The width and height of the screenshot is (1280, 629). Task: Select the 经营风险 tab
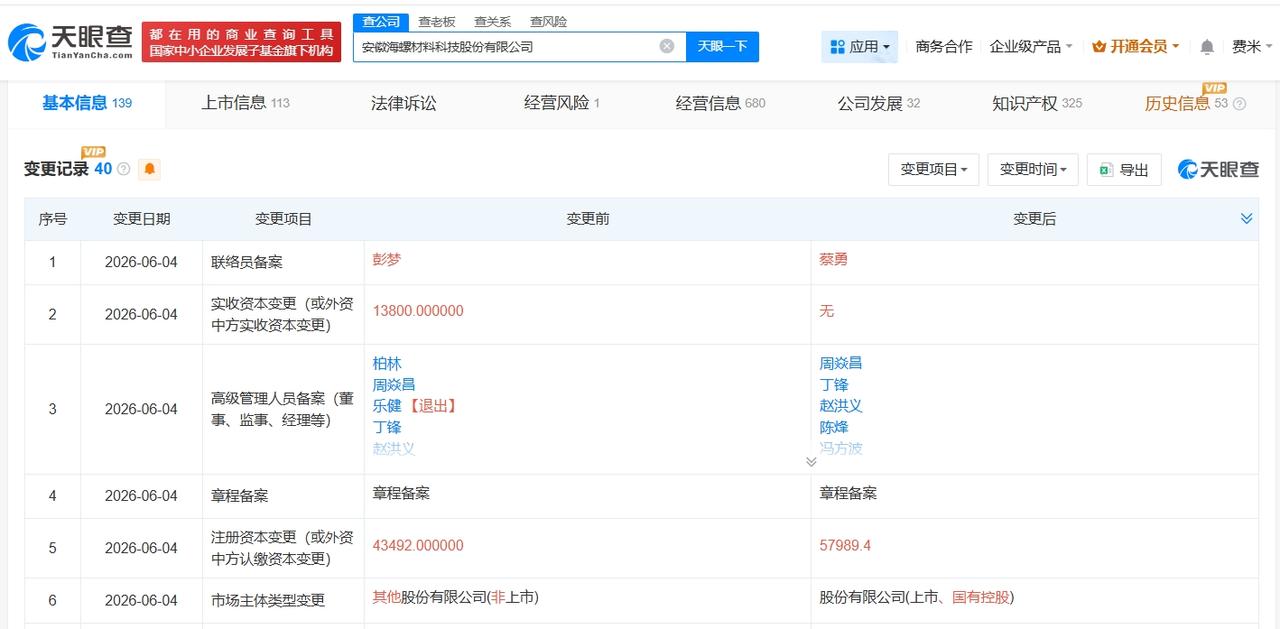[x=562, y=103]
